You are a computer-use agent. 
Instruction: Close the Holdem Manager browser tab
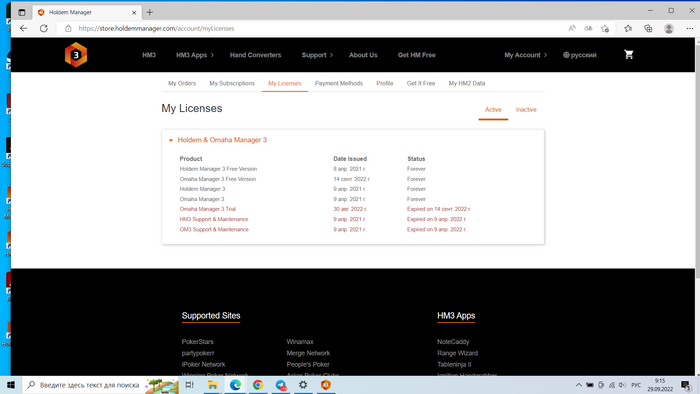pos(134,12)
